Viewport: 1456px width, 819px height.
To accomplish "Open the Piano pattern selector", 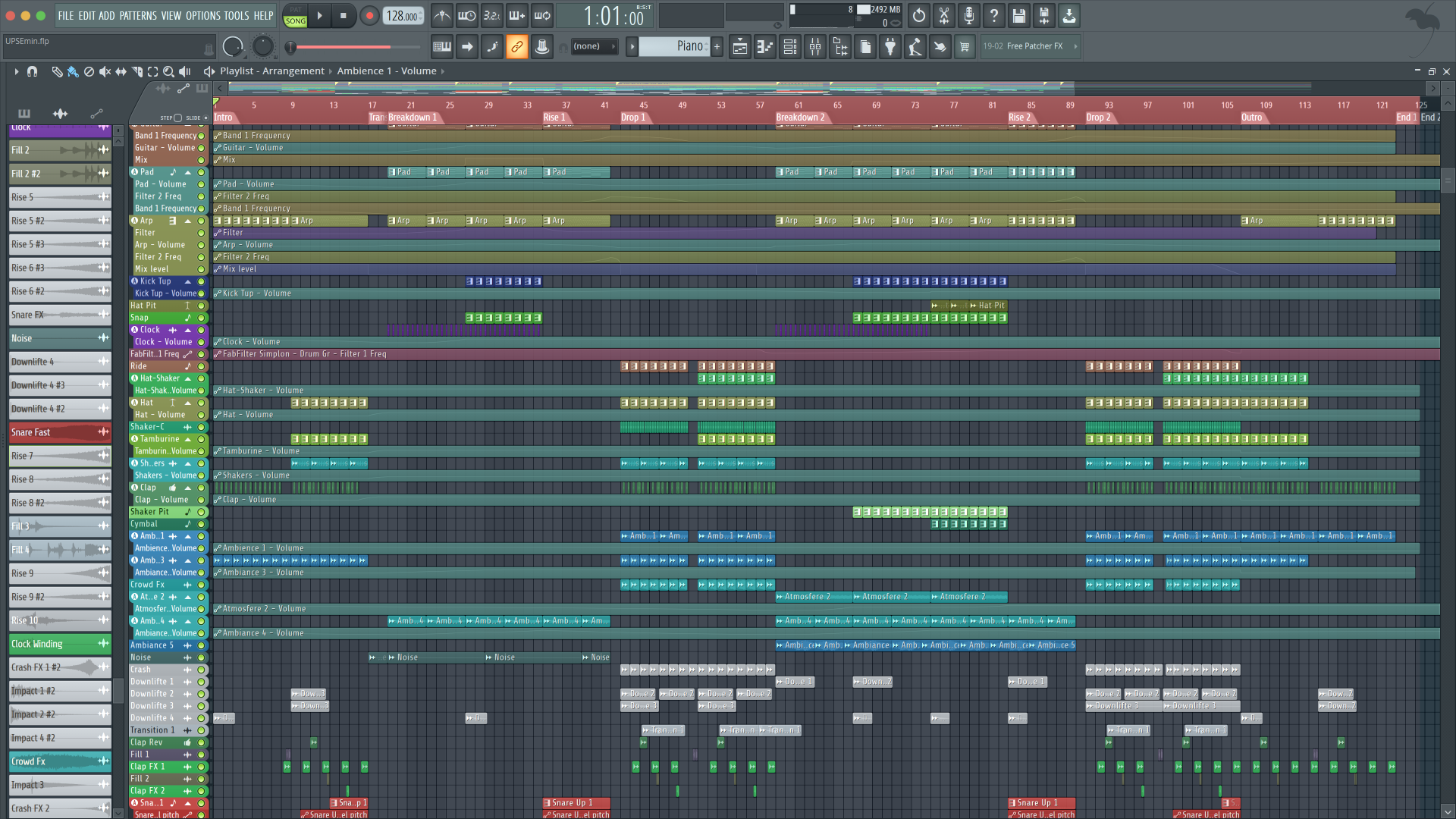I will (x=674, y=46).
